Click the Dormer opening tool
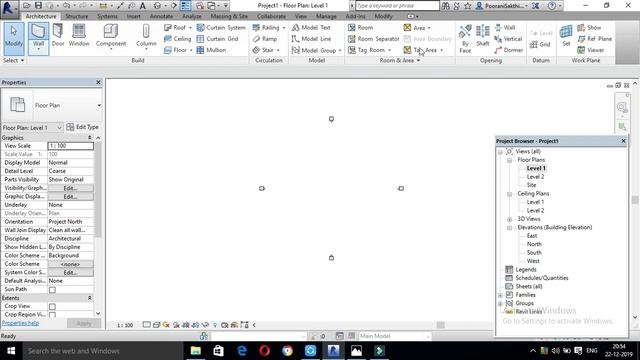Screen dimensions: 640x360 (509, 50)
